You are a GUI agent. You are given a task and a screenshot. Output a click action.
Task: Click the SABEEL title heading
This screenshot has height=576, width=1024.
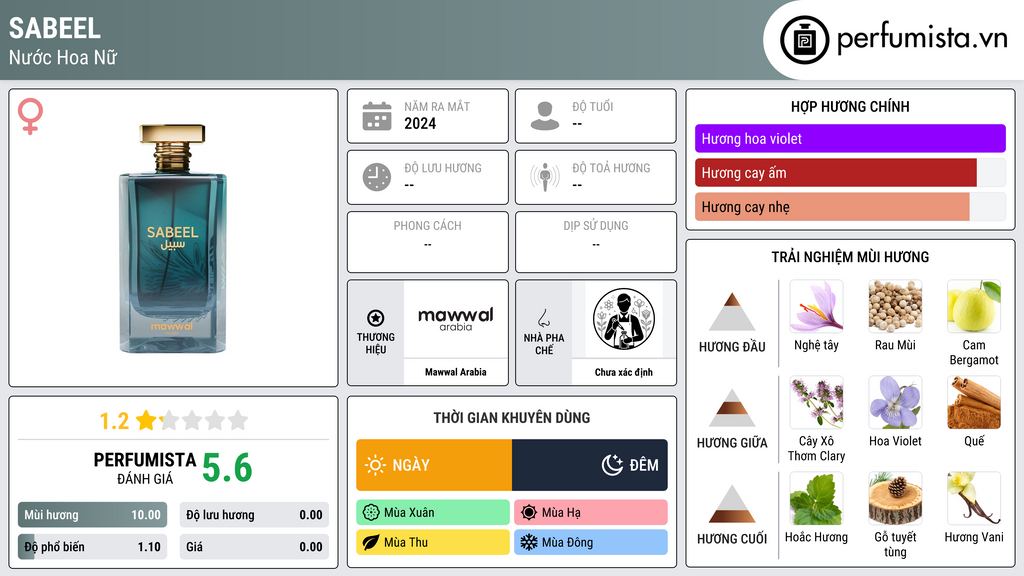tap(55, 28)
